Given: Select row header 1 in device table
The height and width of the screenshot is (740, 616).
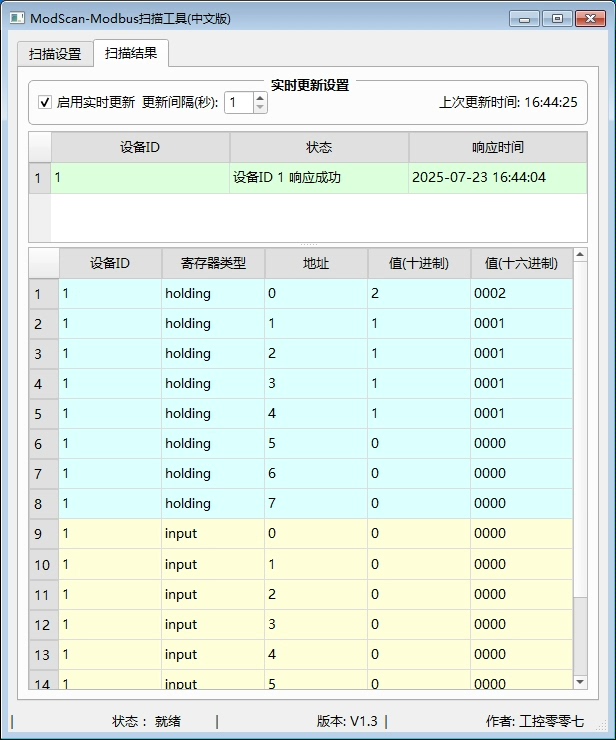Looking at the screenshot, I should pyautogui.click(x=40, y=178).
